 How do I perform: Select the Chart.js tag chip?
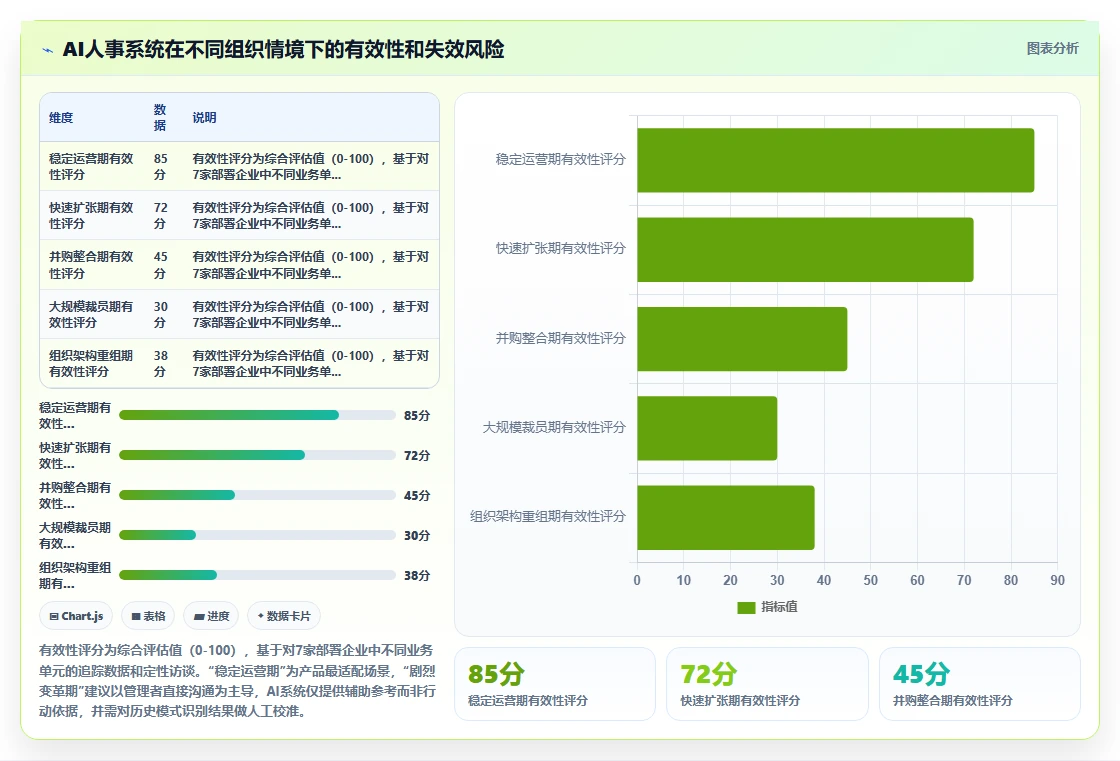[x=76, y=616]
